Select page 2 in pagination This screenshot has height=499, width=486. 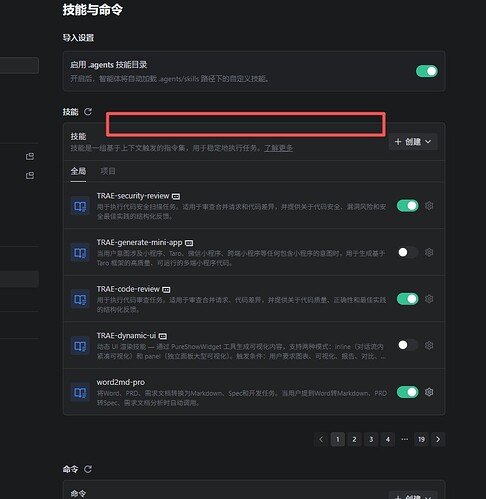tap(354, 439)
